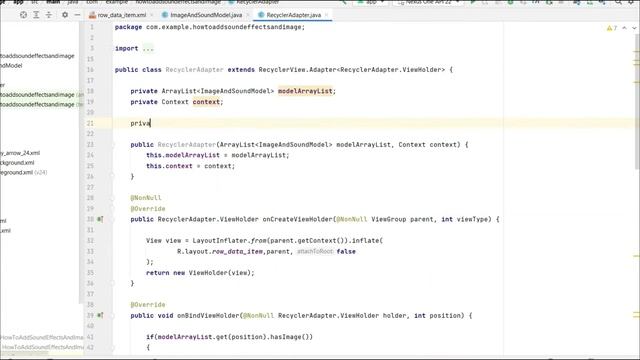
Task: Toggle fold marker on onBindViewHolder line 39
Action: (x=112, y=316)
